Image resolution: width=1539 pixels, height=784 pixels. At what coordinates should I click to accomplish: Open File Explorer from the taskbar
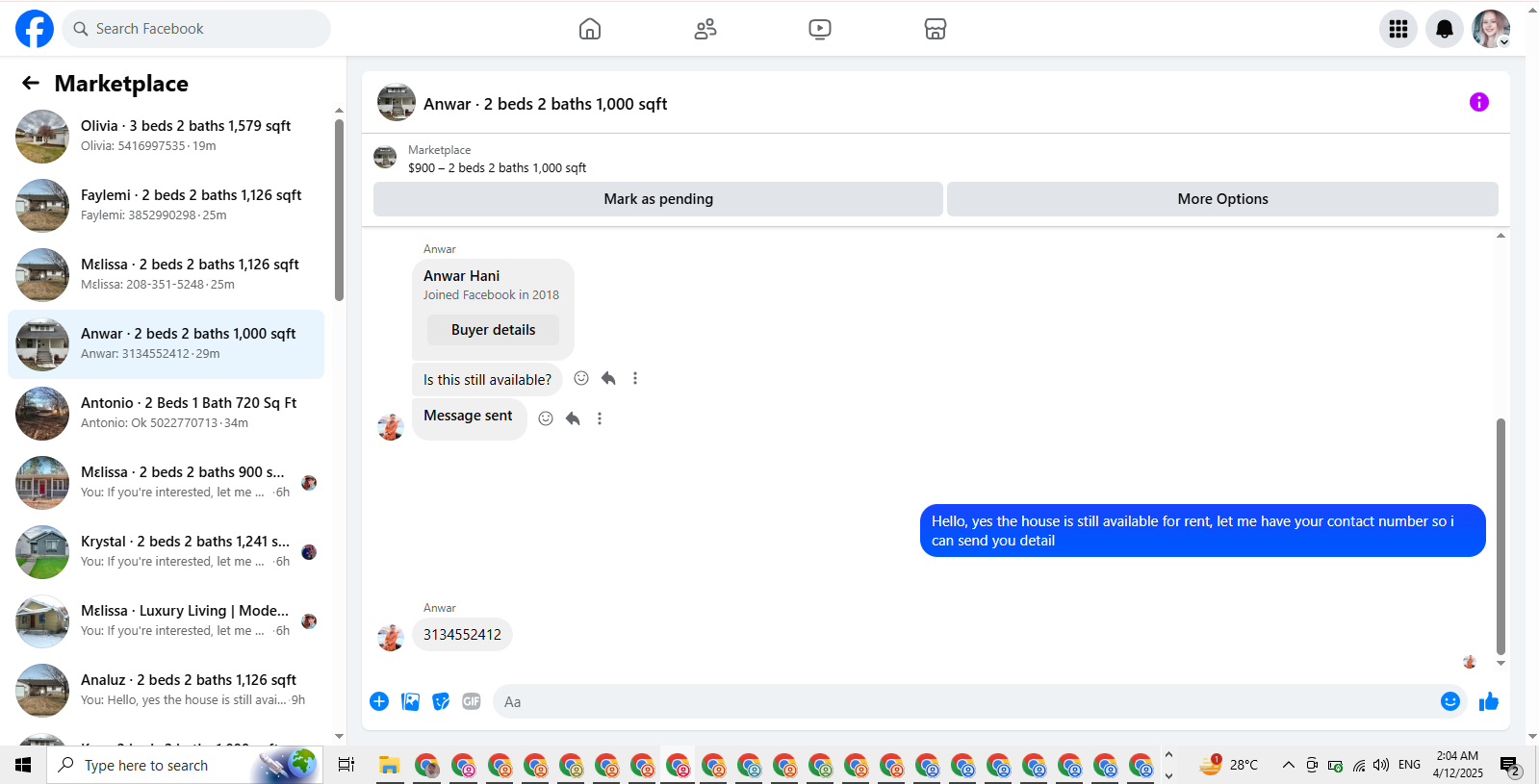389,765
